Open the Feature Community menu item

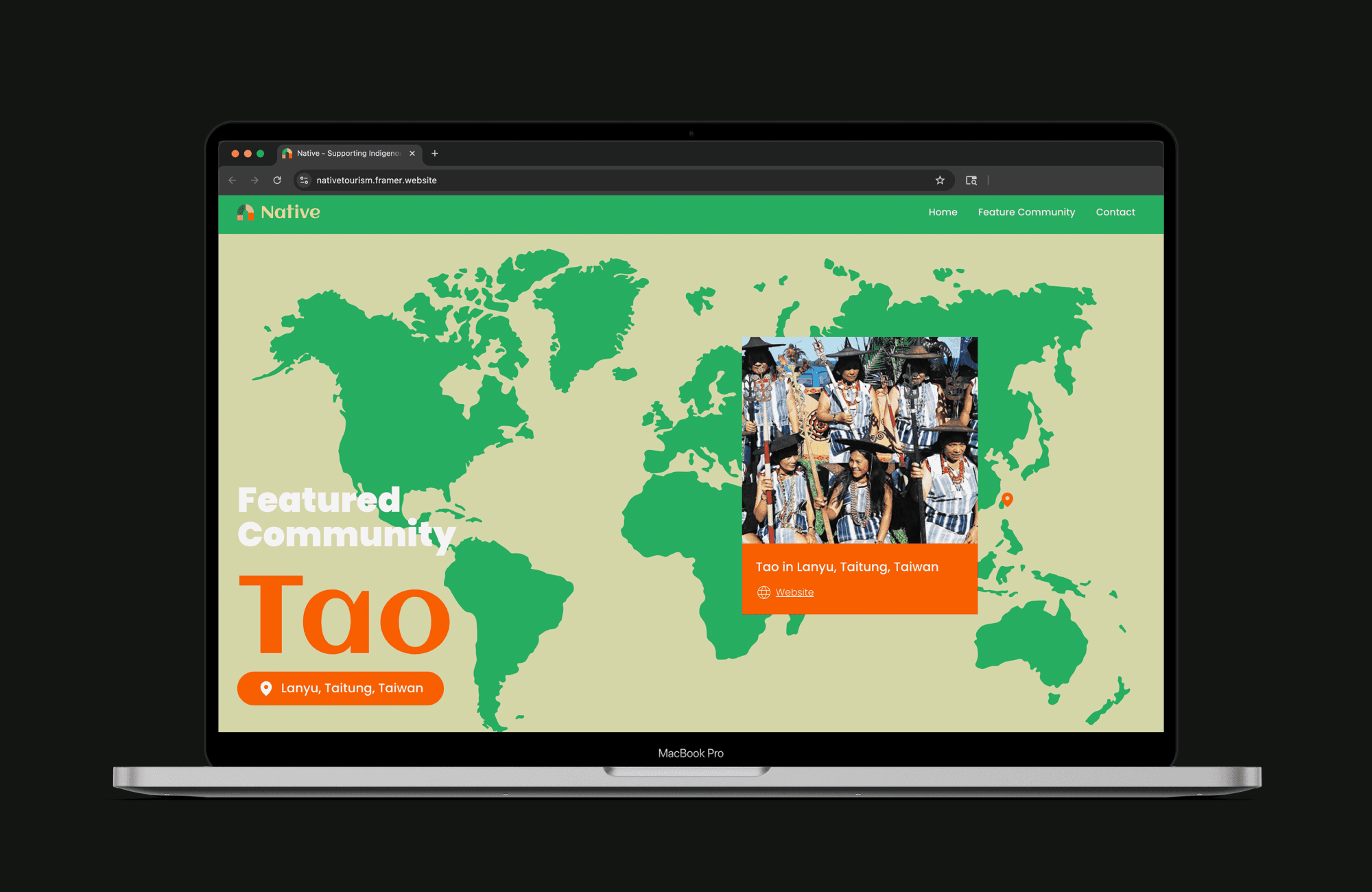click(x=1026, y=212)
